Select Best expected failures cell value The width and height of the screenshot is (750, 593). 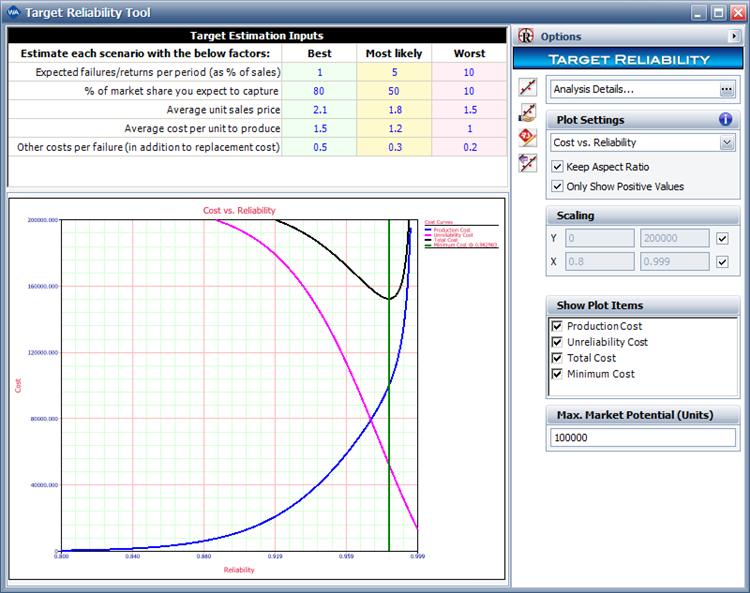click(x=319, y=72)
